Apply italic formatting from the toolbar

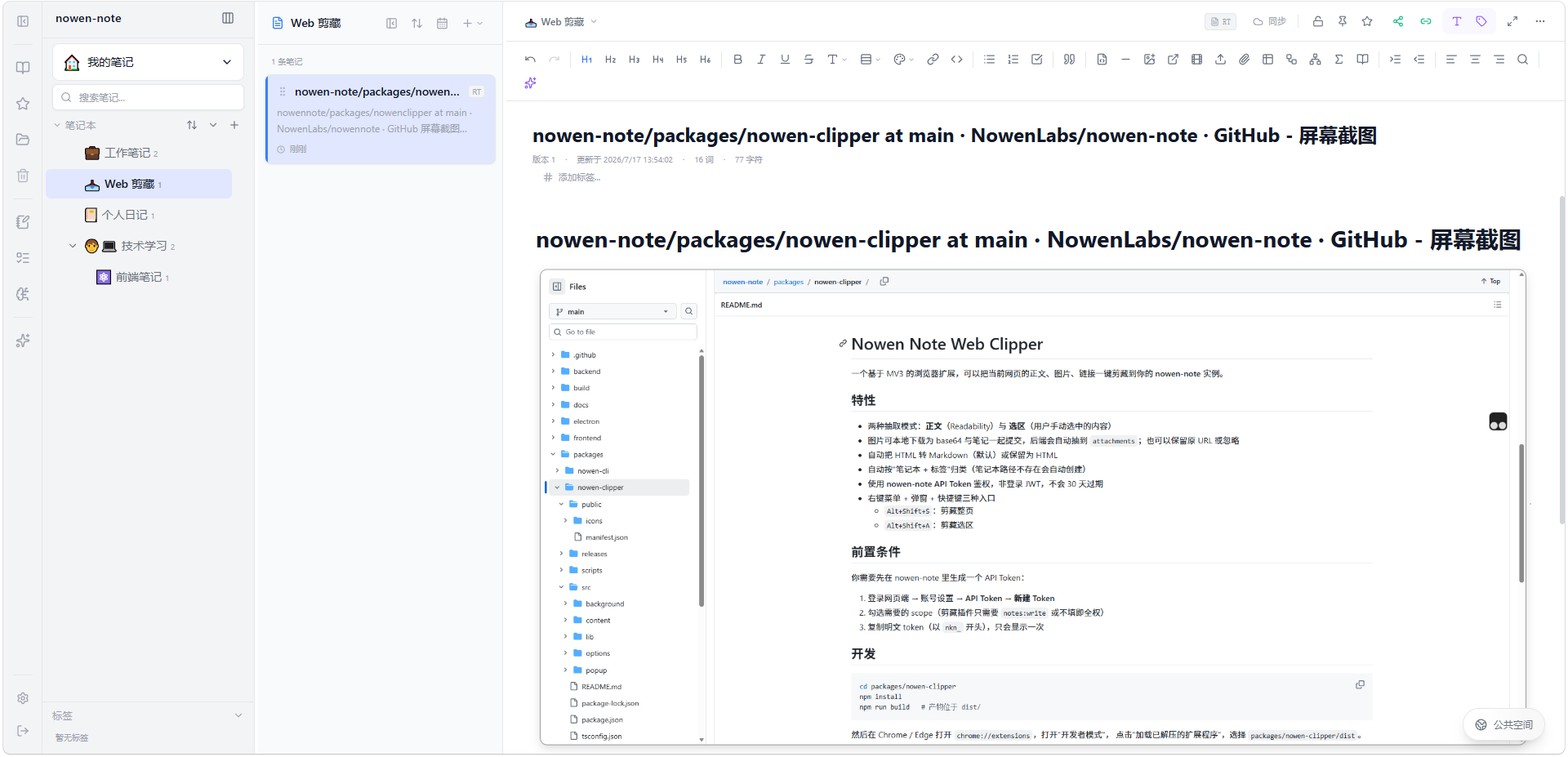click(x=761, y=60)
